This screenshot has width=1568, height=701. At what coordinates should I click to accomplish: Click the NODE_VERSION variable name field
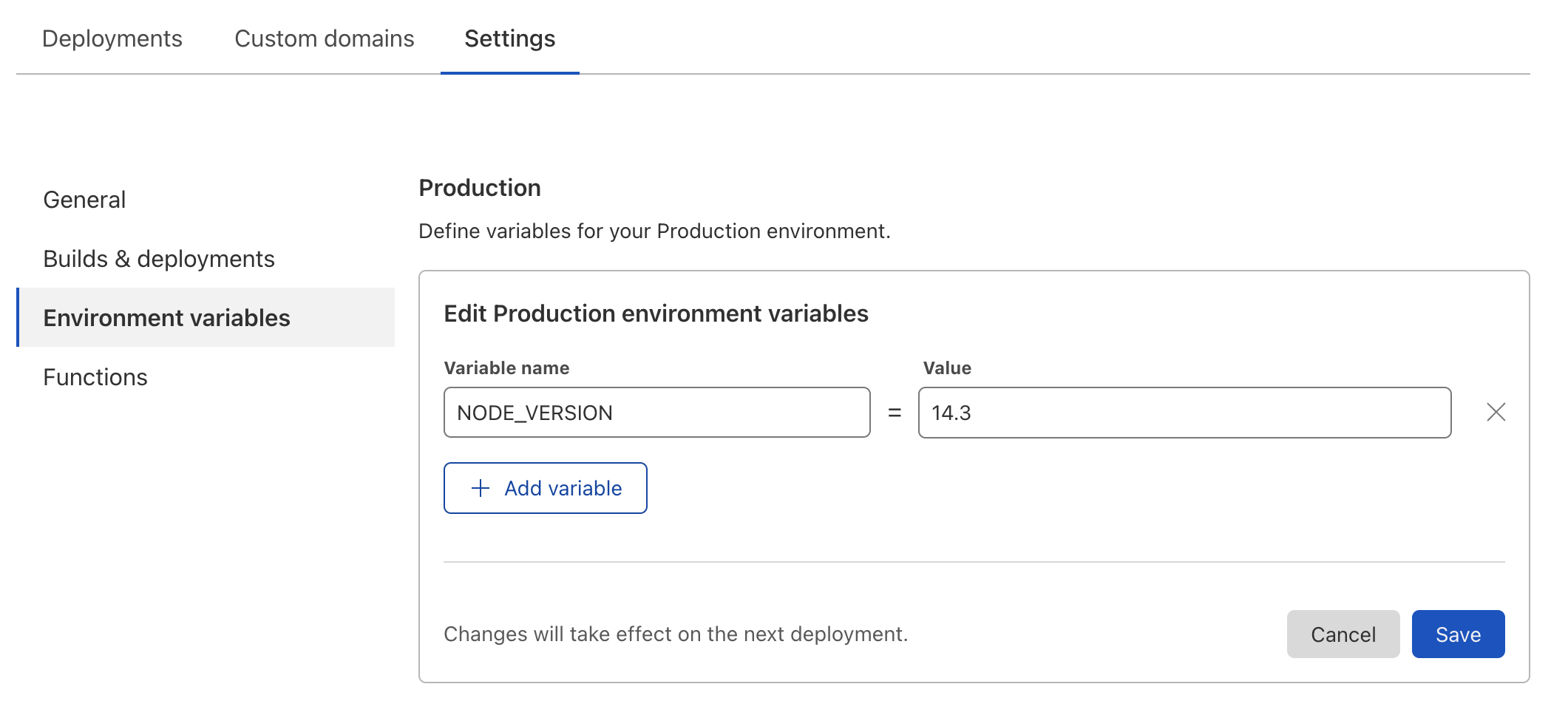pyautogui.click(x=656, y=412)
